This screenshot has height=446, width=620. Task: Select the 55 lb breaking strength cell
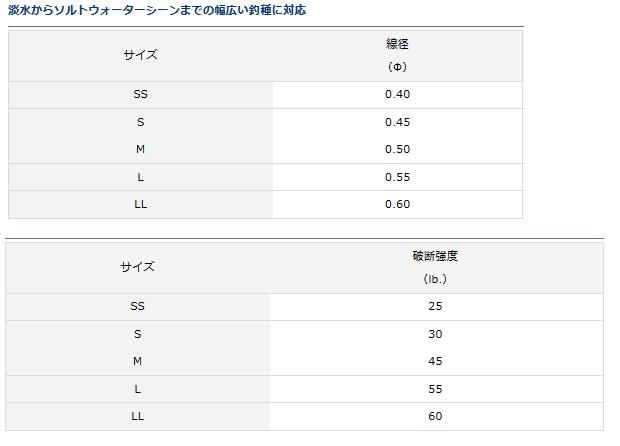pyautogui.click(x=435, y=389)
